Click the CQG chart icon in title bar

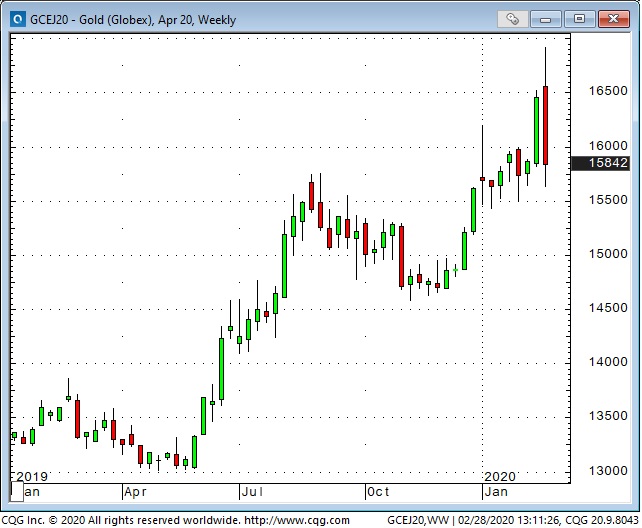pos(18,19)
